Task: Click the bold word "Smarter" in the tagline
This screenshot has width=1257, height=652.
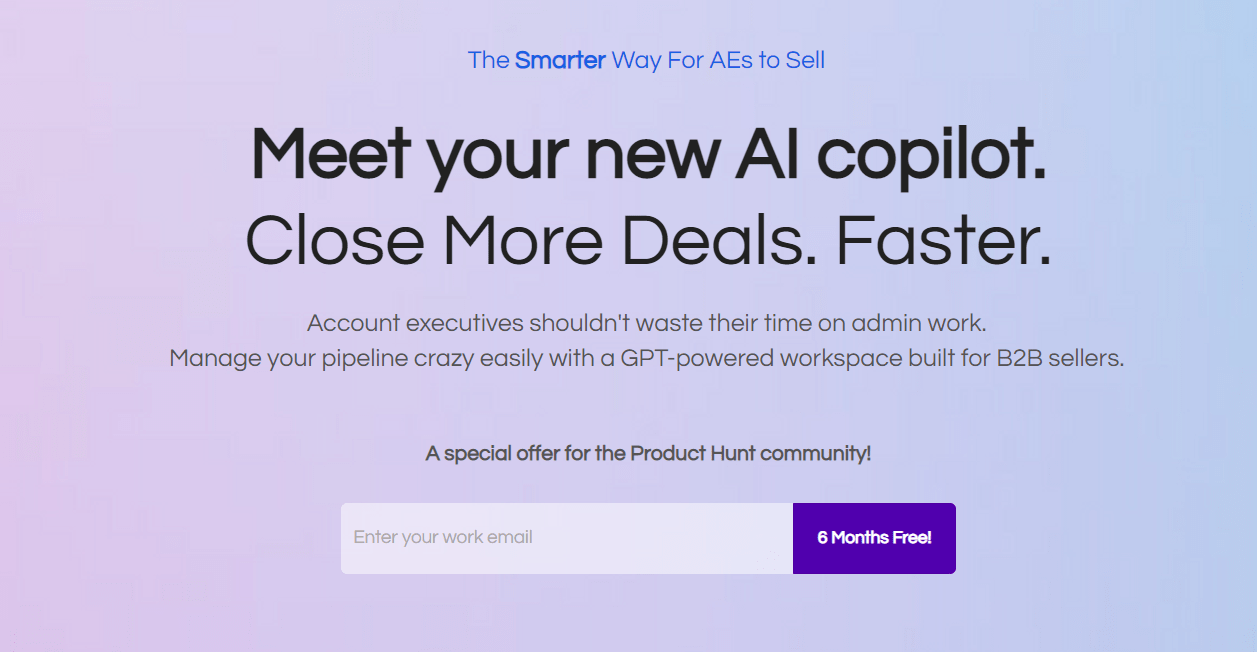Action: tap(560, 60)
